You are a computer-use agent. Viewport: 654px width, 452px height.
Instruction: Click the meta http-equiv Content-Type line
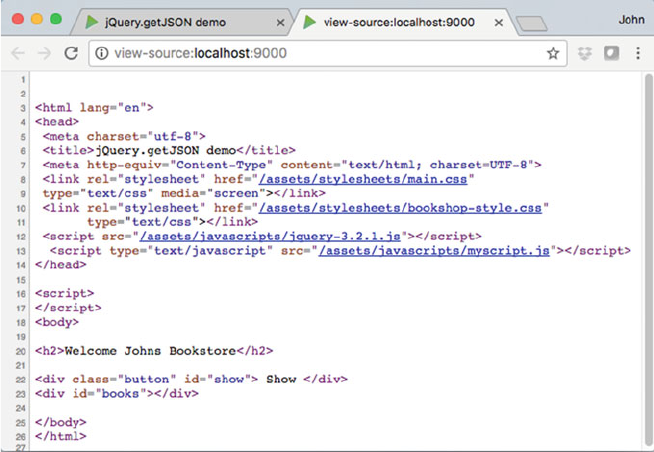click(x=292, y=165)
